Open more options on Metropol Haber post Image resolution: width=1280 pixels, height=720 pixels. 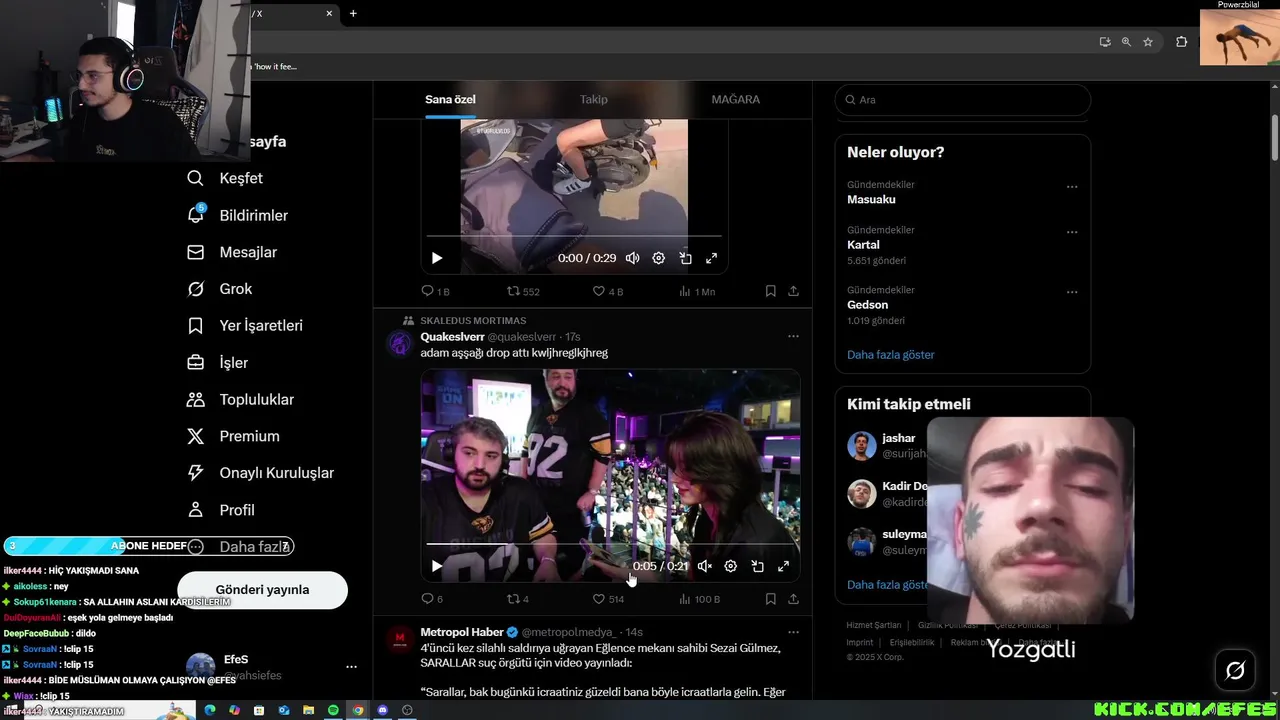793,632
